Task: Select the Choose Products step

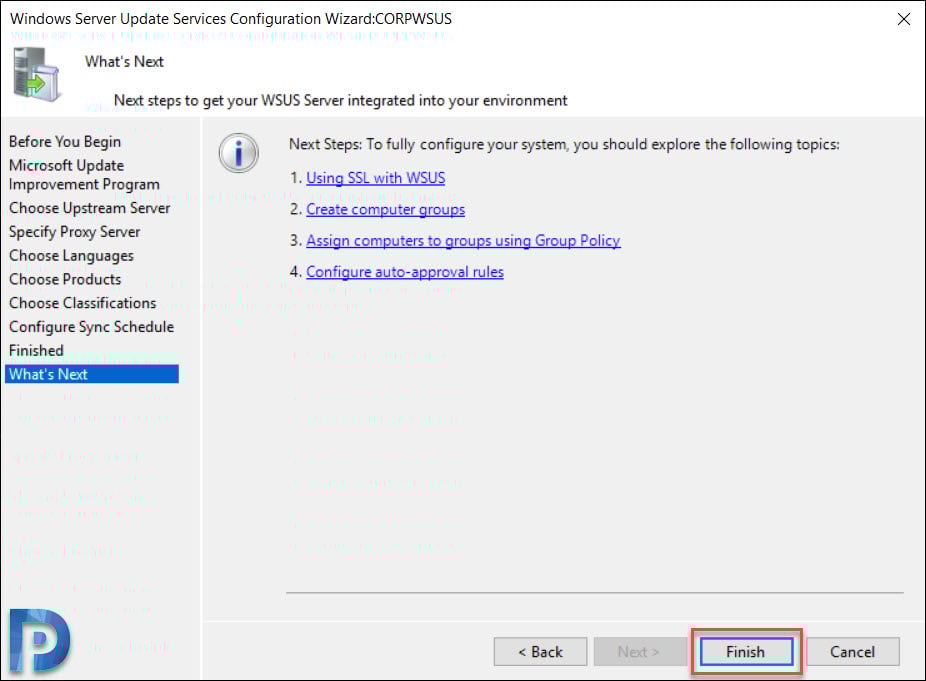Action: [x=65, y=279]
